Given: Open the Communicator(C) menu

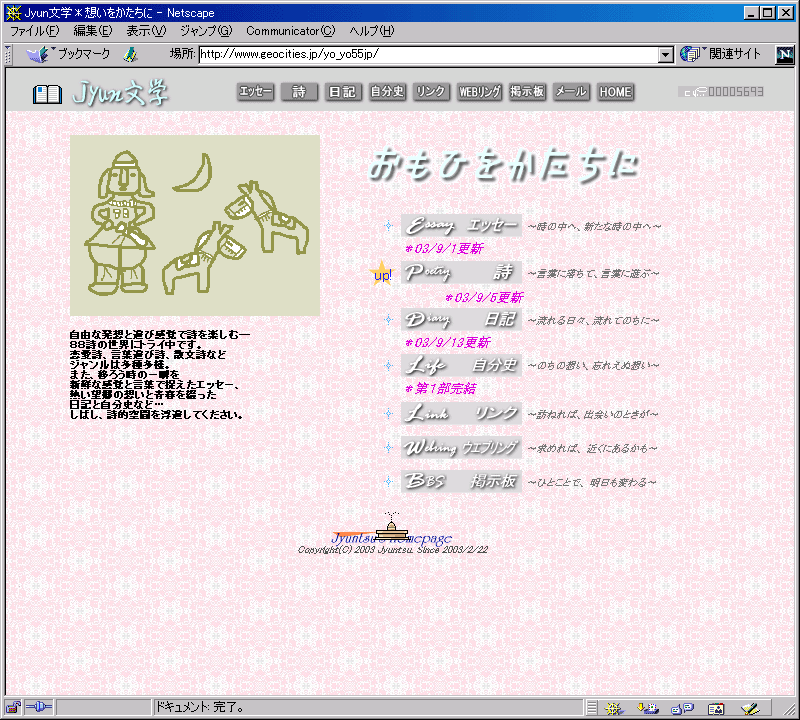Looking at the screenshot, I should (290, 31).
